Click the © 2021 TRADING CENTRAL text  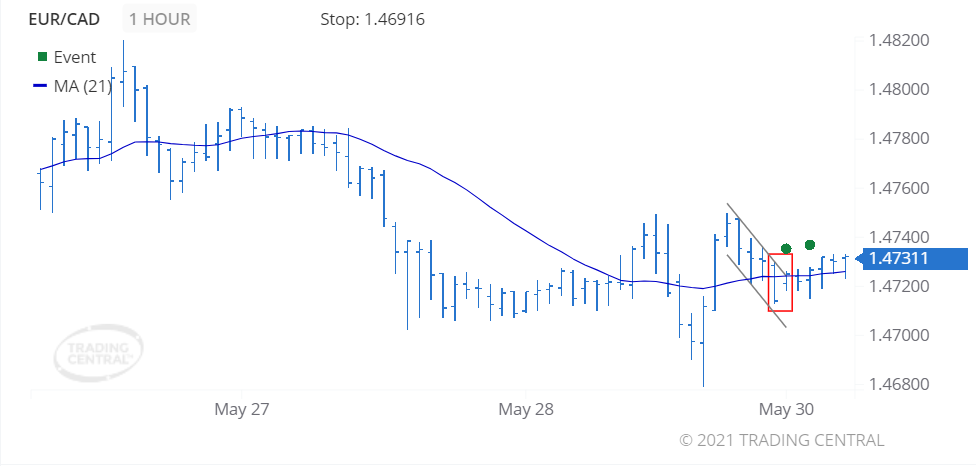tap(781, 440)
